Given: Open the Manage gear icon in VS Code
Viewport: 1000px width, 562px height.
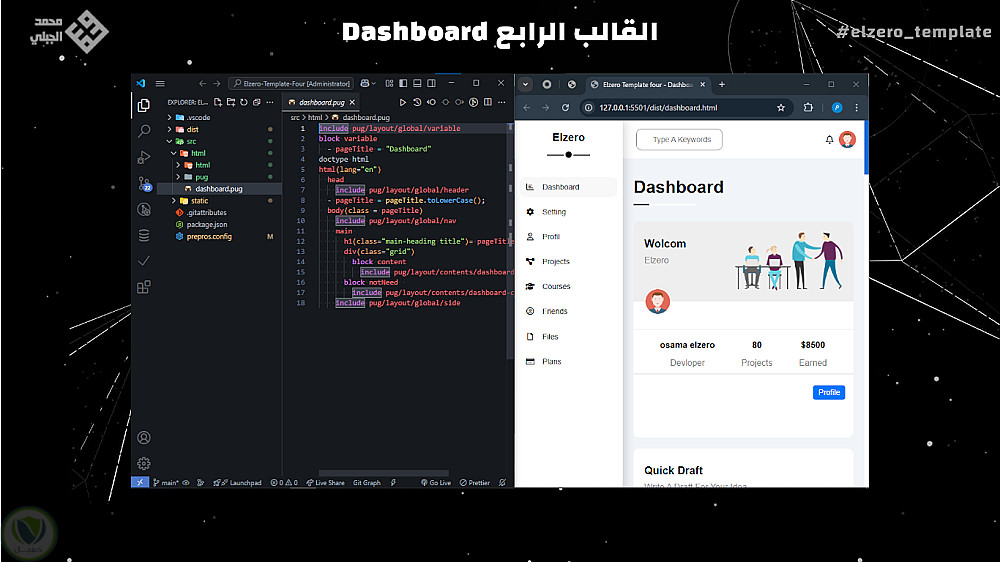Looking at the screenshot, I should [143, 464].
